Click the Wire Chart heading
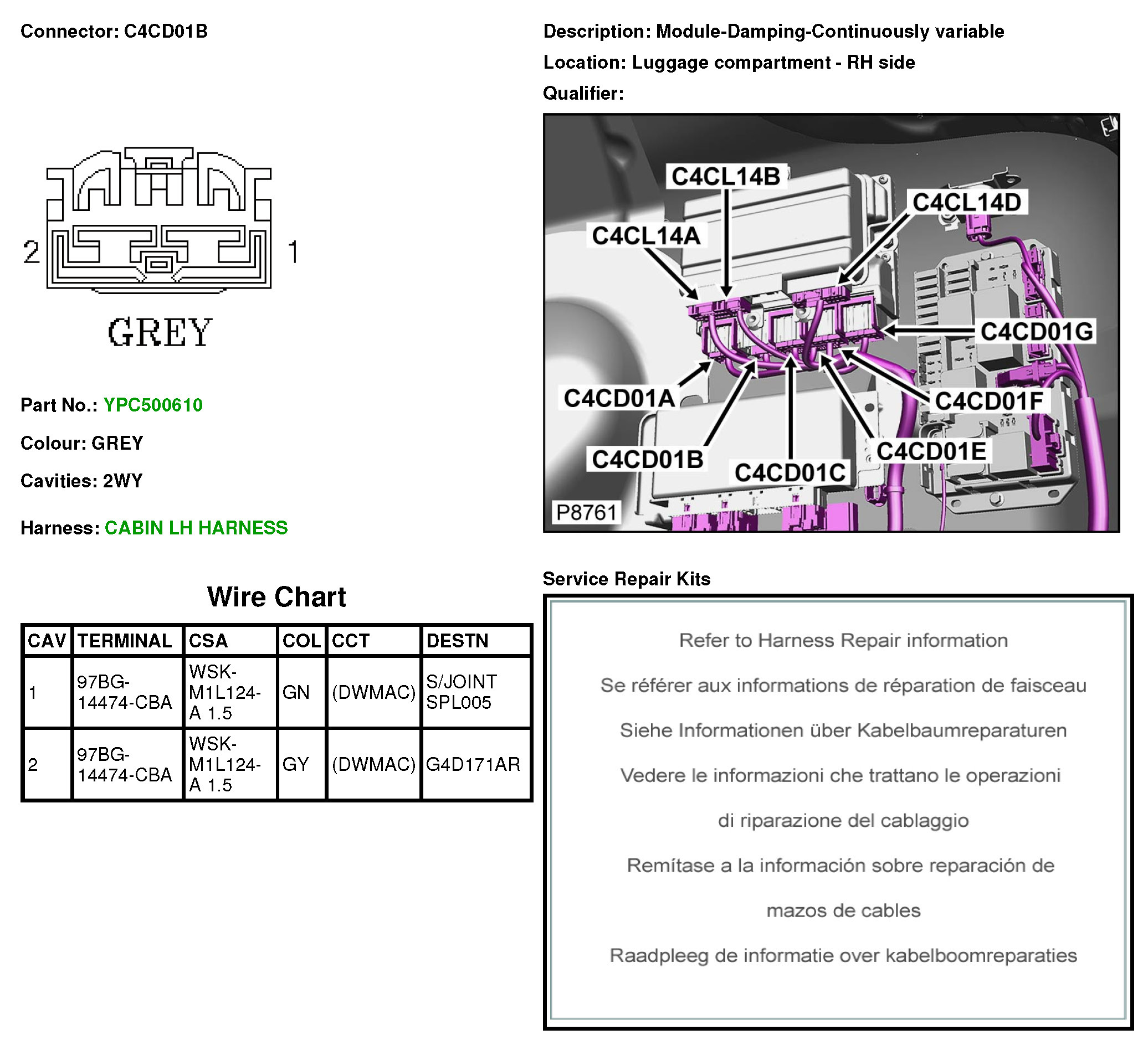This screenshot has height=1050, width=1148. [276, 597]
